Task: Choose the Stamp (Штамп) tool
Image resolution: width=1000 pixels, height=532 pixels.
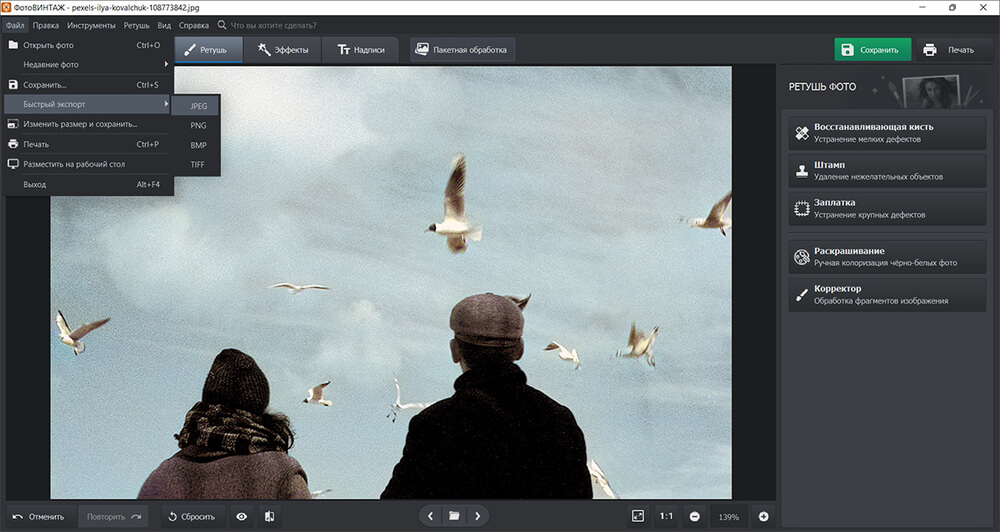Action: [887, 170]
